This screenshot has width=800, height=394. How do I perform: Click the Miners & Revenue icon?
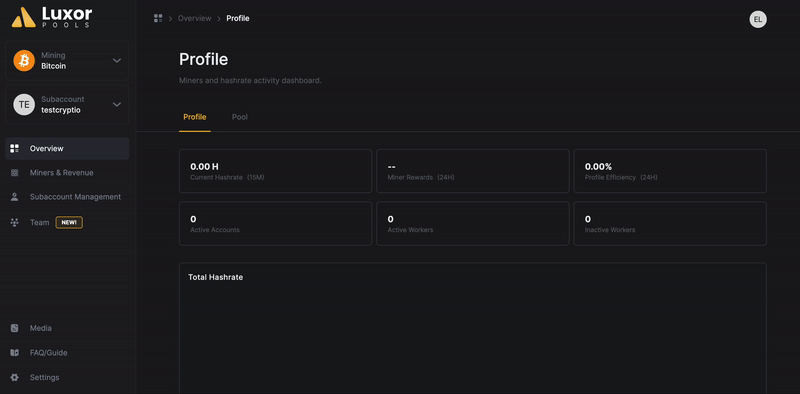point(15,173)
